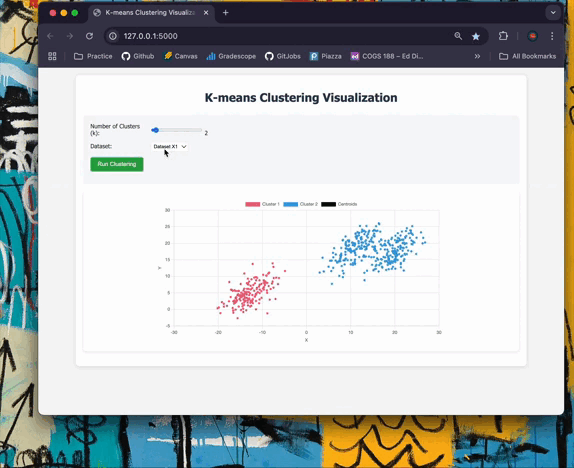Click the macOS yellow minimize window button
This screenshot has width=574, height=468.
click(64, 13)
